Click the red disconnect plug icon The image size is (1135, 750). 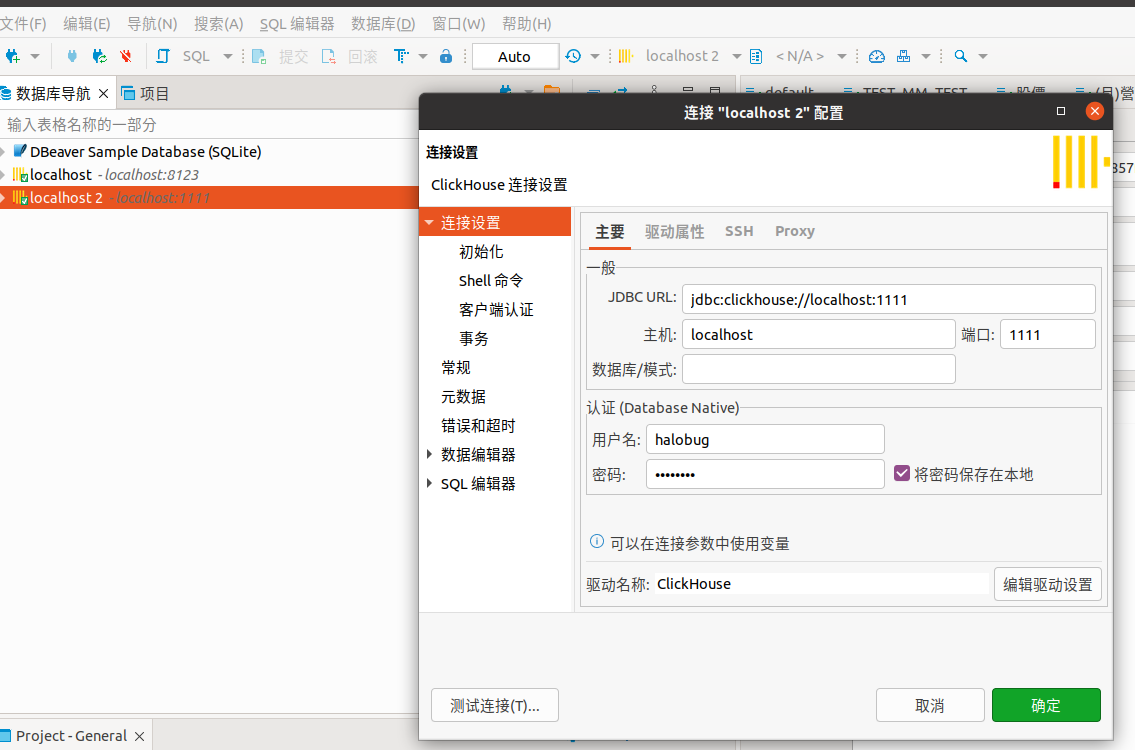point(126,56)
